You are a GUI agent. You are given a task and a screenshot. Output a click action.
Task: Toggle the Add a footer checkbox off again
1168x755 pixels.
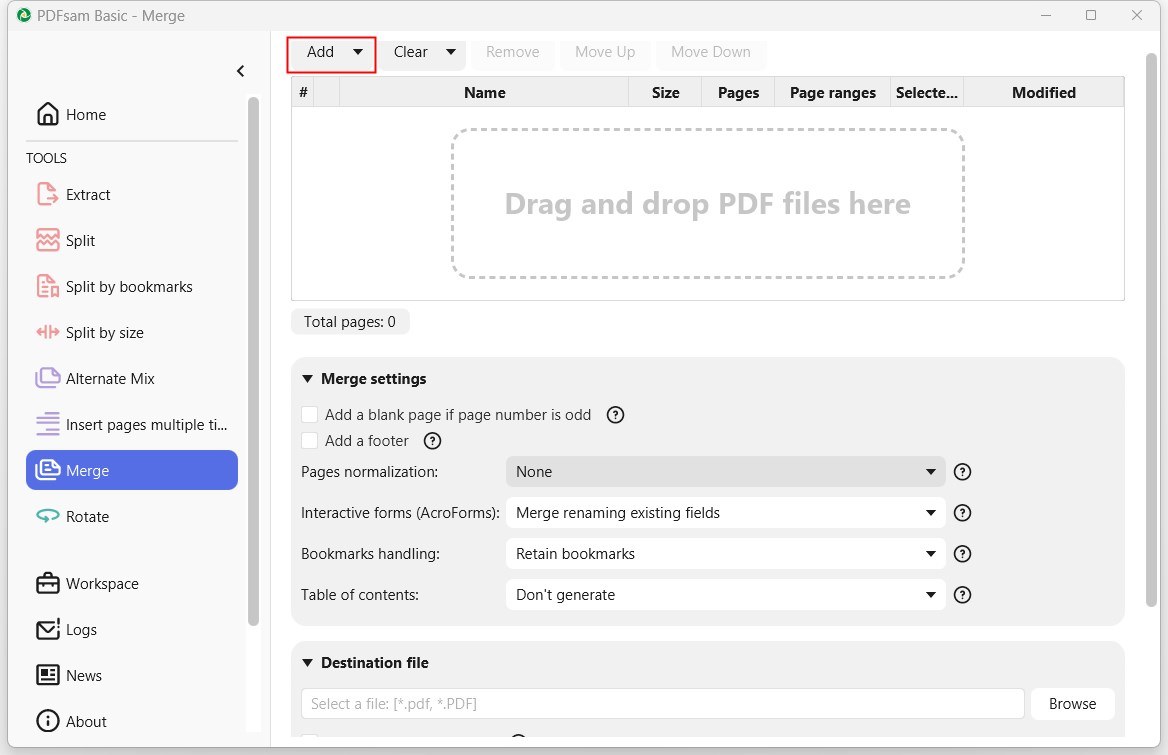310,440
